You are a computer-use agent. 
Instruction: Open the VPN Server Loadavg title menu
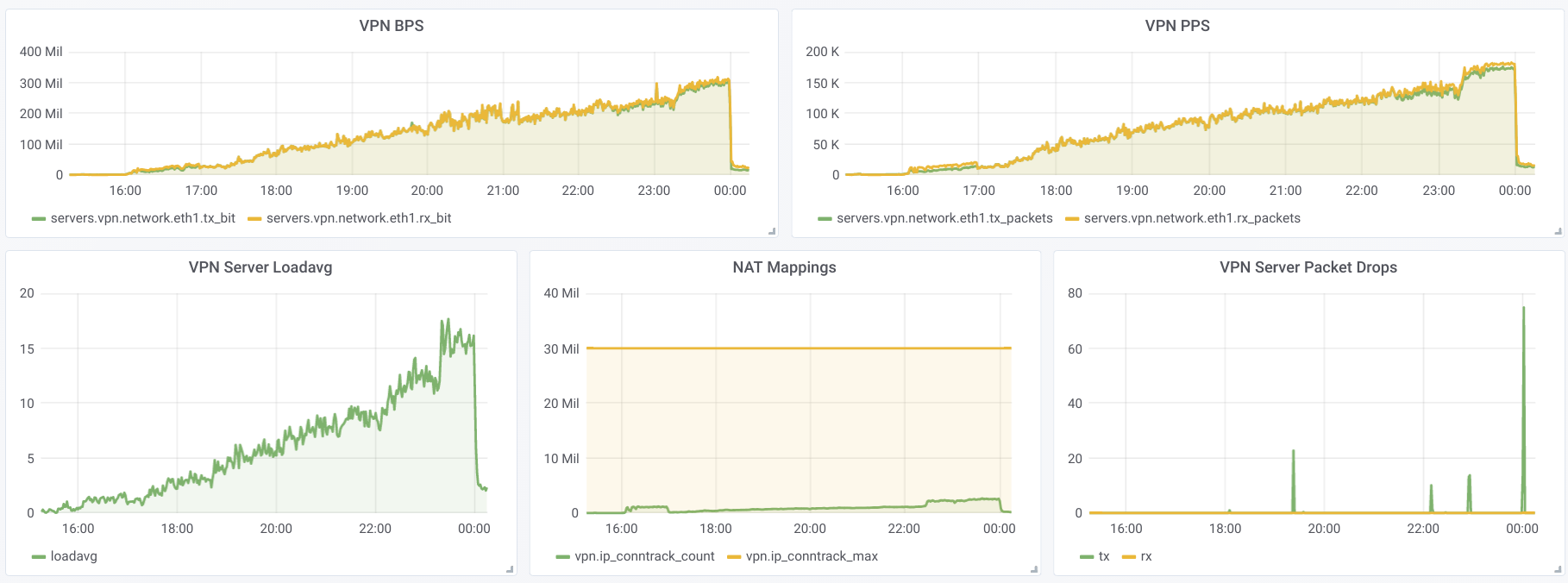(x=260, y=267)
